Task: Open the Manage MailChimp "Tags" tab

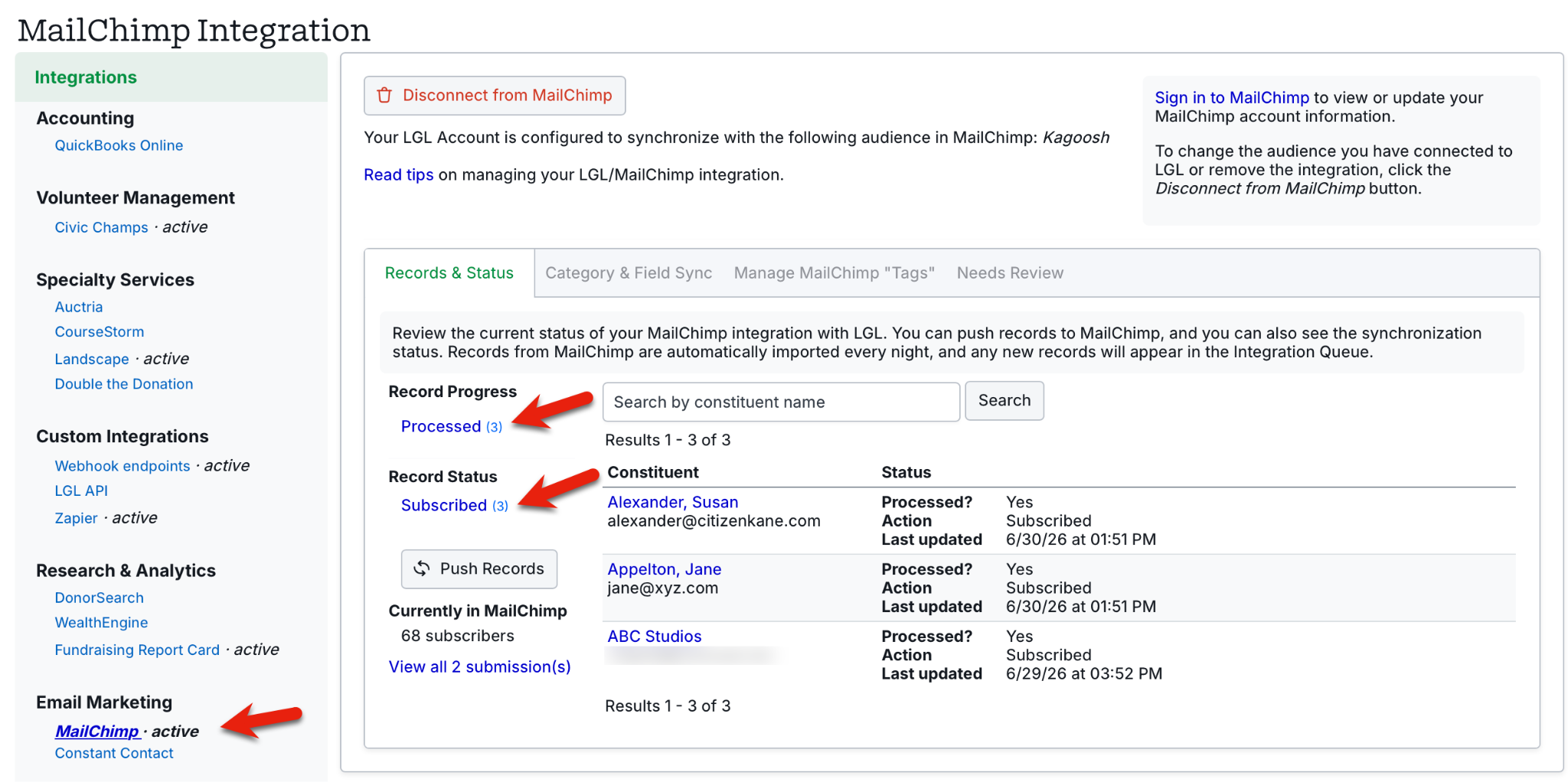Action: click(835, 273)
